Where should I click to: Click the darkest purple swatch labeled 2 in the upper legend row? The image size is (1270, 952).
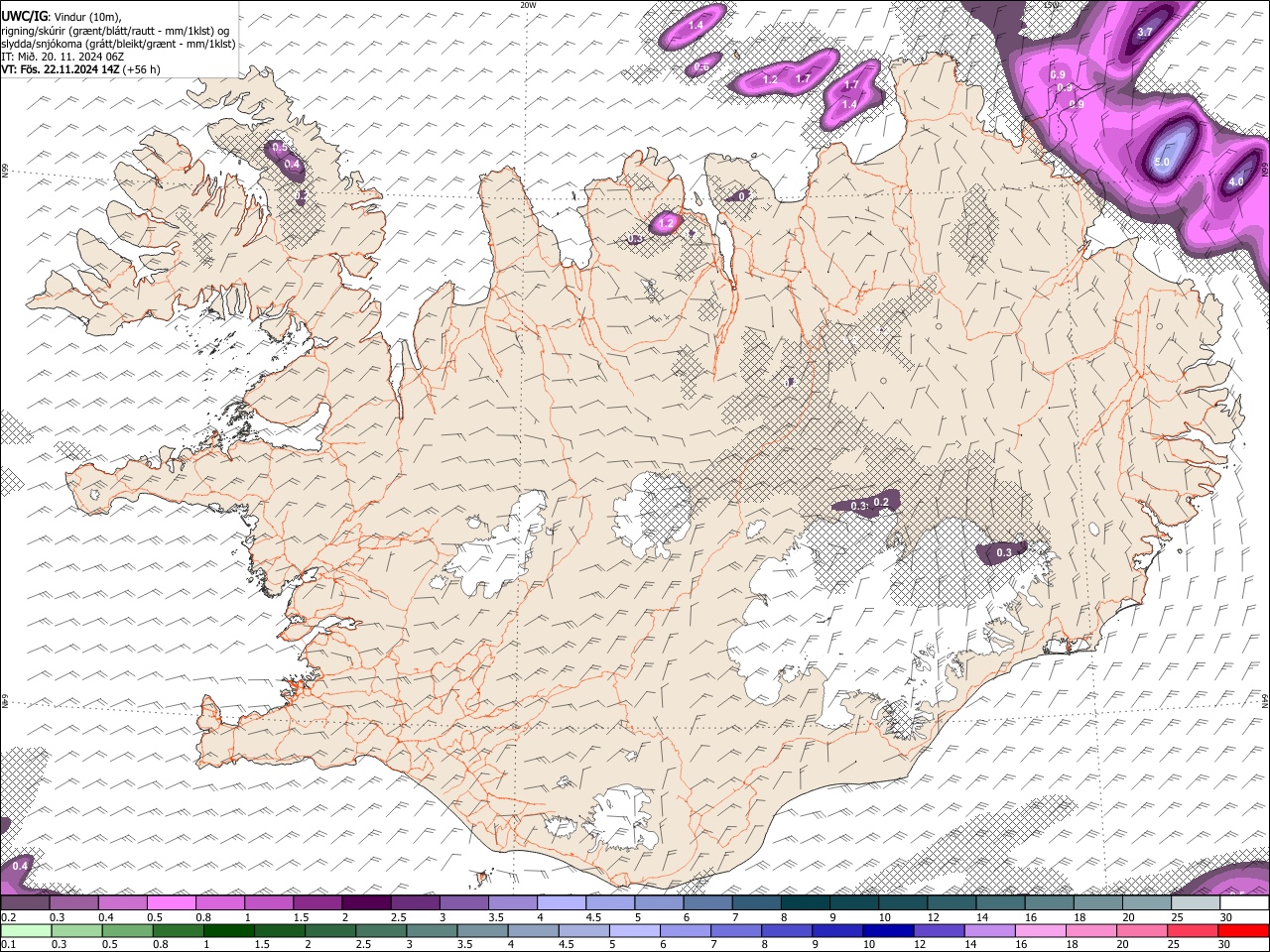(x=366, y=902)
